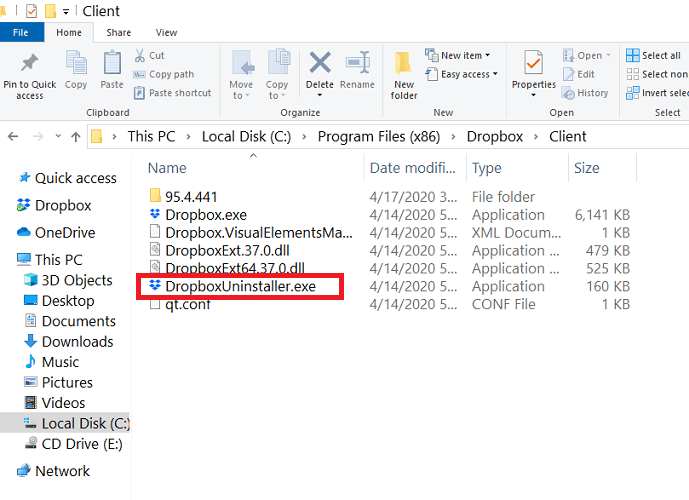The width and height of the screenshot is (689, 500).
Task: Sort by Name column header
Action: [167, 168]
